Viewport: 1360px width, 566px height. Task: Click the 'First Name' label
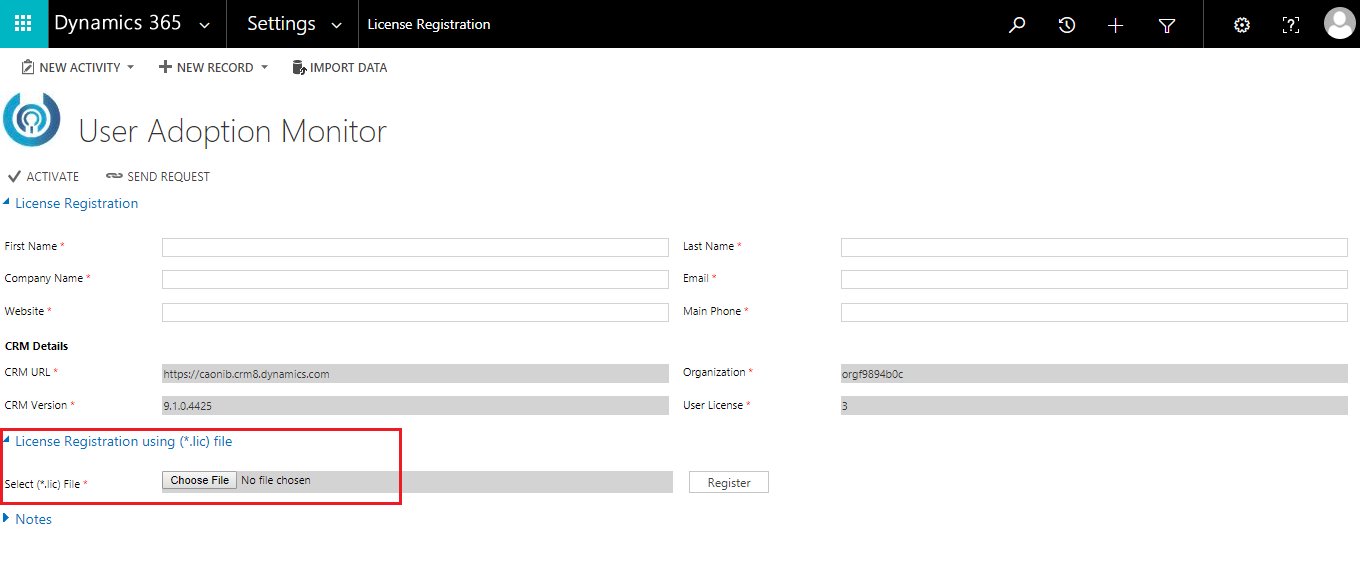point(31,246)
